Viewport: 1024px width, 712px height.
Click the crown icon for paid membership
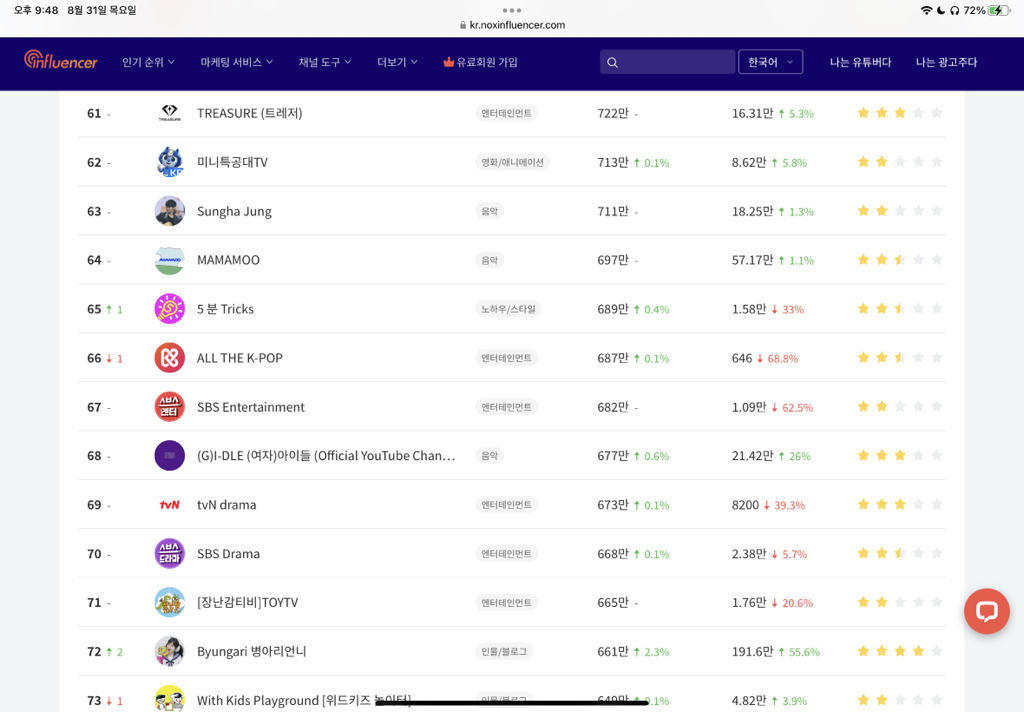coord(448,62)
